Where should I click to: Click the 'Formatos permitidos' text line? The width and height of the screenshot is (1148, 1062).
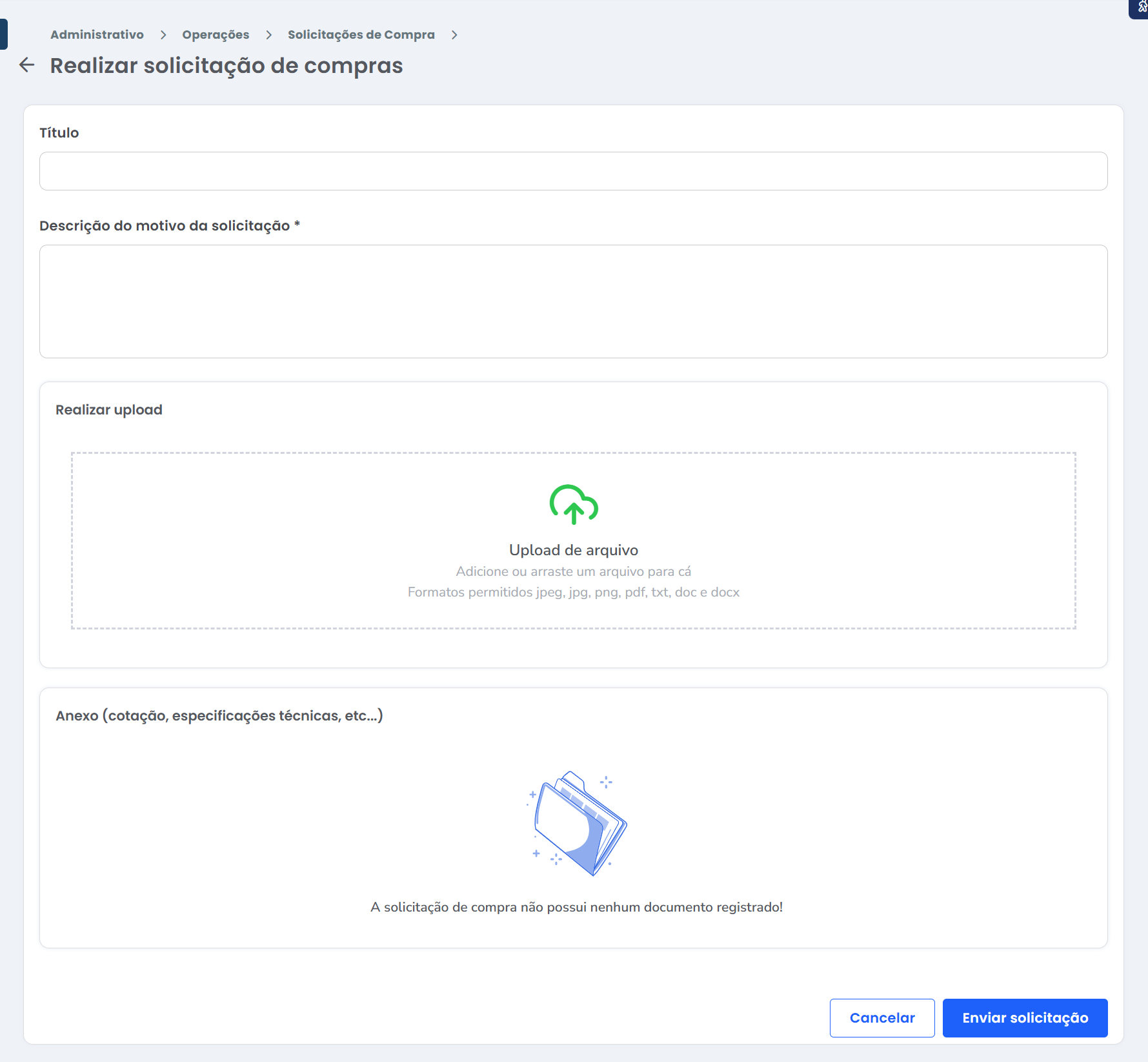click(573, 592)
